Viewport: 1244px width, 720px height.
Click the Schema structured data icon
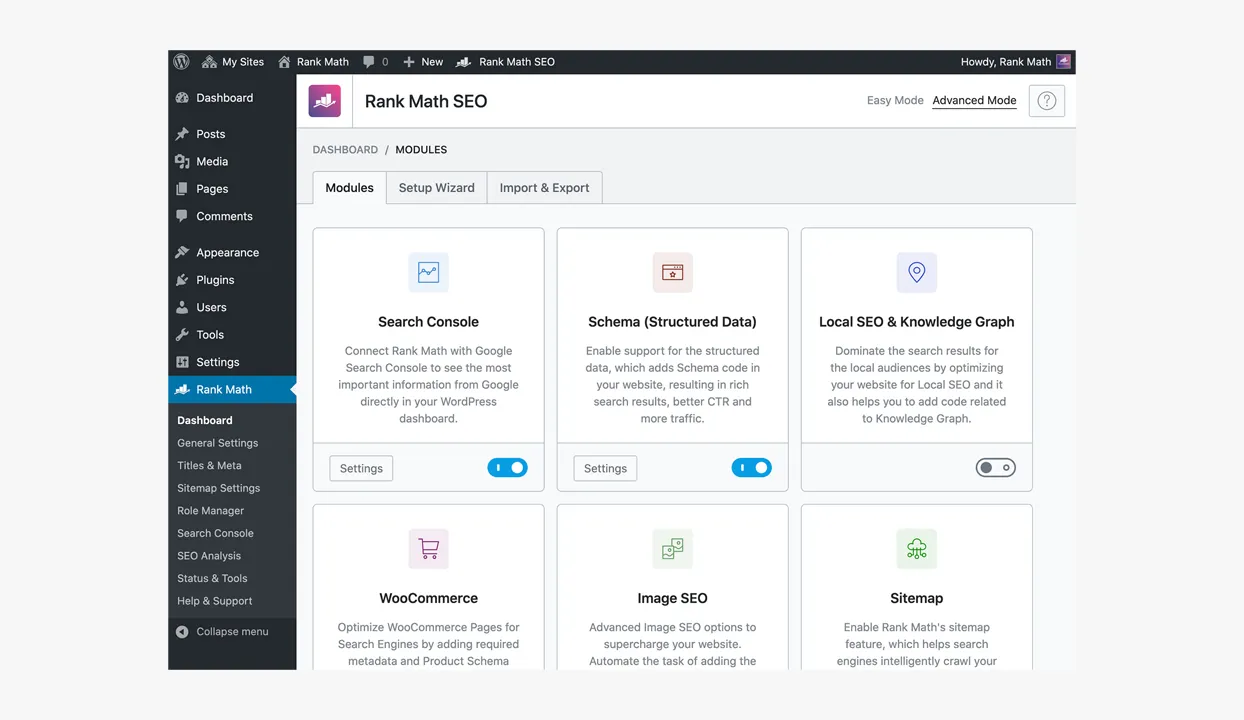[673, 272]
